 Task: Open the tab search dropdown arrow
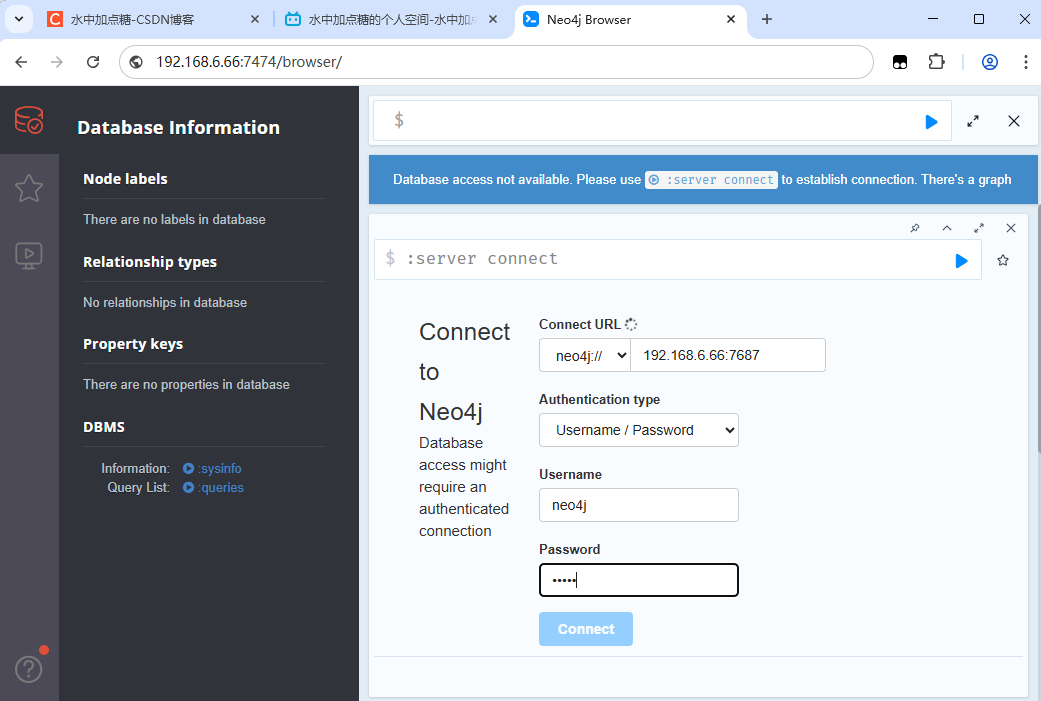(x=19, y=20)
